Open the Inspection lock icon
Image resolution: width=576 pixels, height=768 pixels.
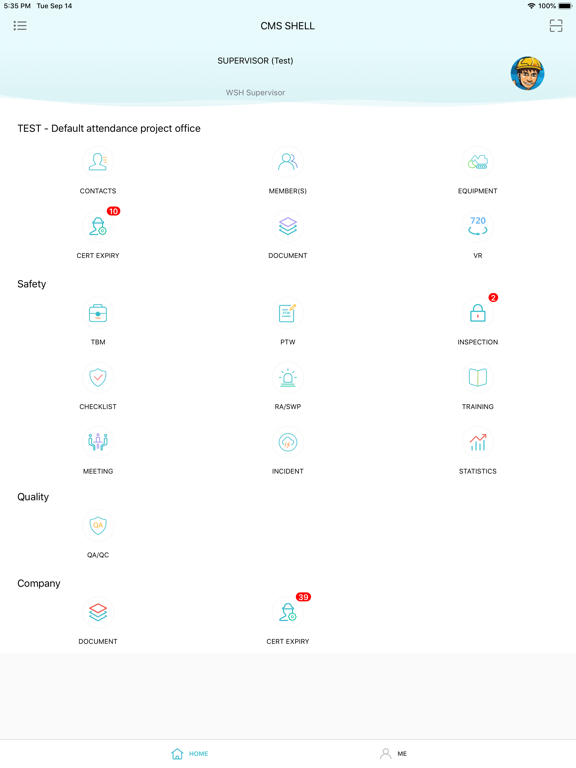(478, 313)
